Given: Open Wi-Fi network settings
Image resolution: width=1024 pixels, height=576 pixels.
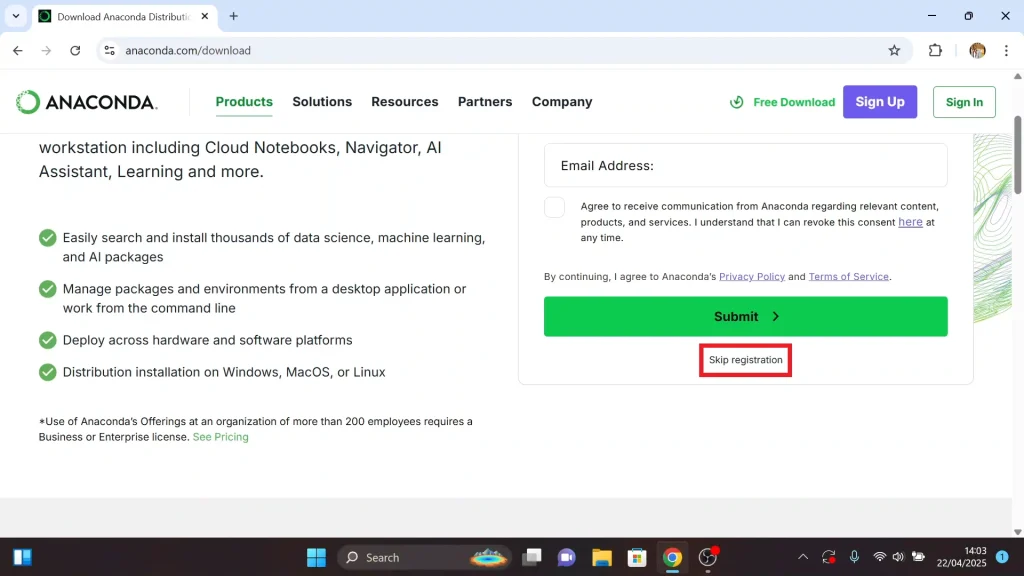Looking at the screenshot, I should [x=880, y=557].
